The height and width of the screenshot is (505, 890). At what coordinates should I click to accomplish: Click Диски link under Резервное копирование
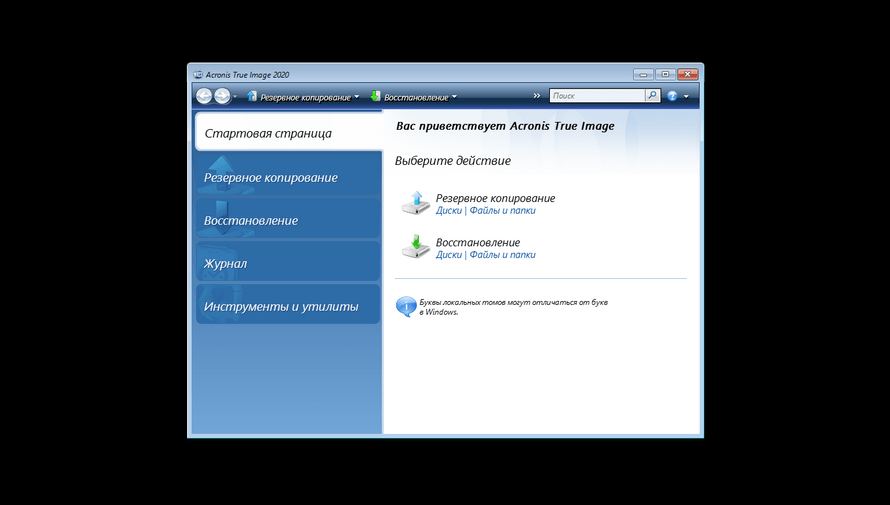click(x=449, y=211)
